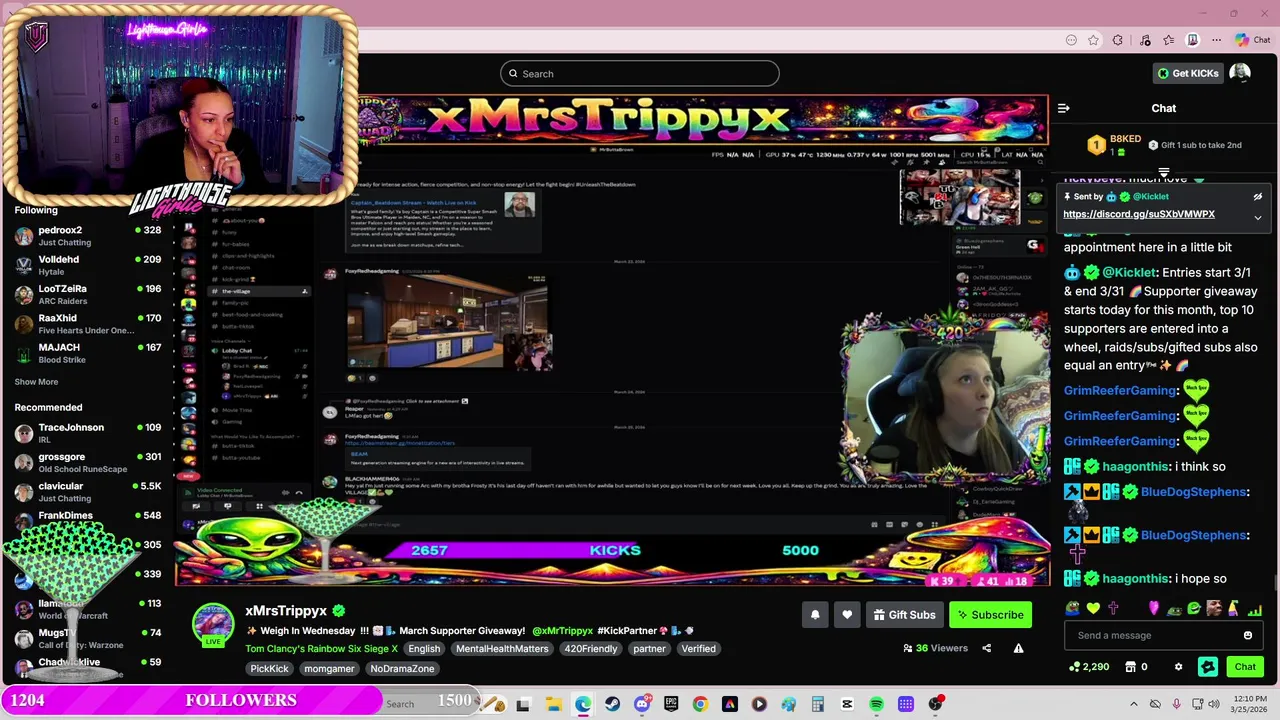1280x720 pixels.
Task: Click the green KICKs gift icon by Chat
Action: pos(1208,667)
